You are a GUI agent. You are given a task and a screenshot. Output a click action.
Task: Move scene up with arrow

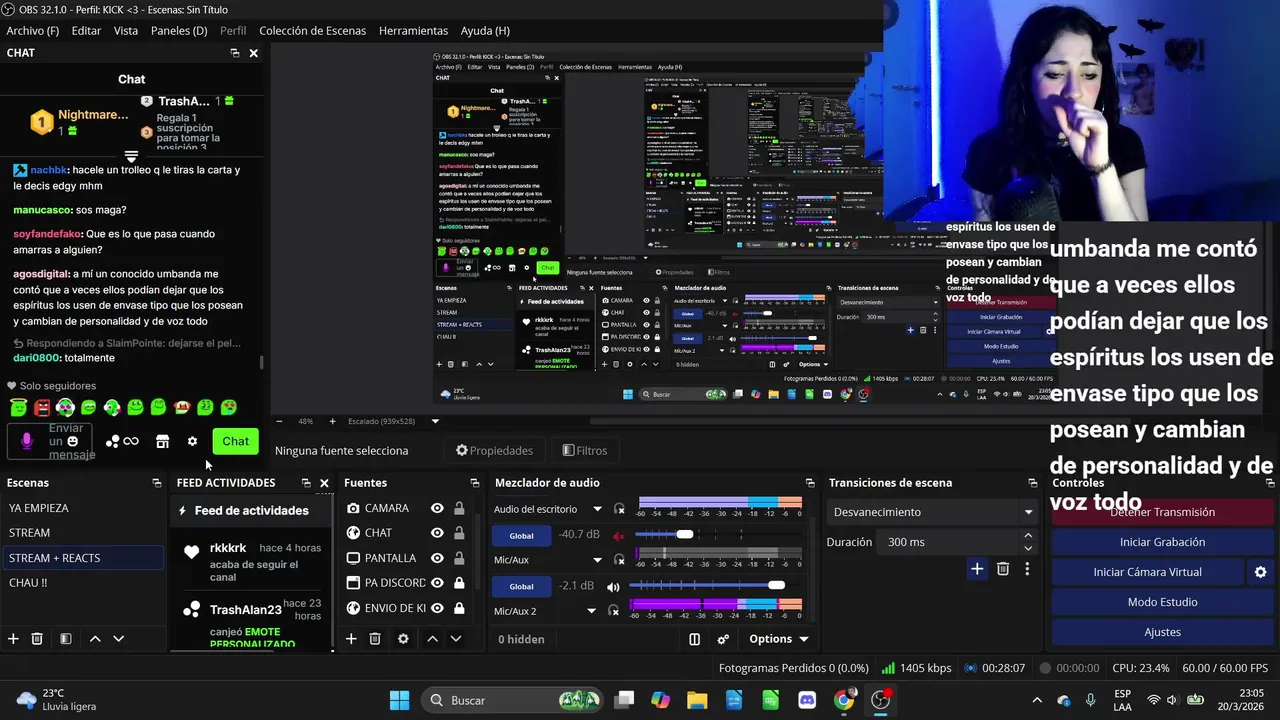pos(95,639)
